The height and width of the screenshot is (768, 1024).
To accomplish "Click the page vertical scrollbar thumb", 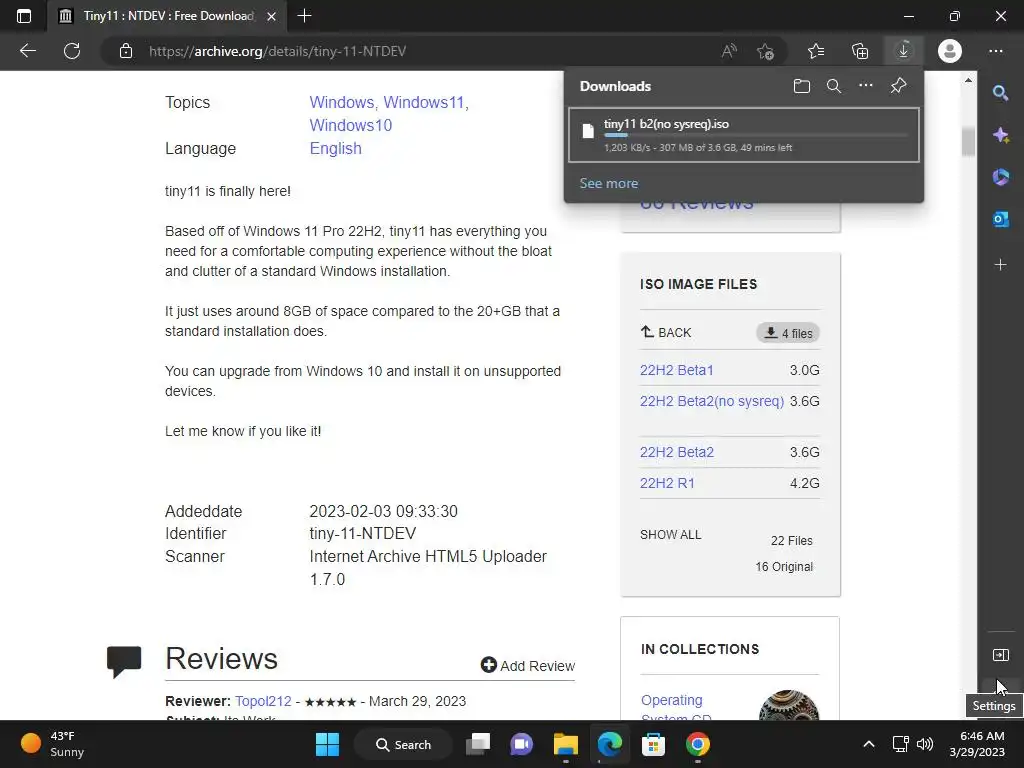I will [968, 140].
